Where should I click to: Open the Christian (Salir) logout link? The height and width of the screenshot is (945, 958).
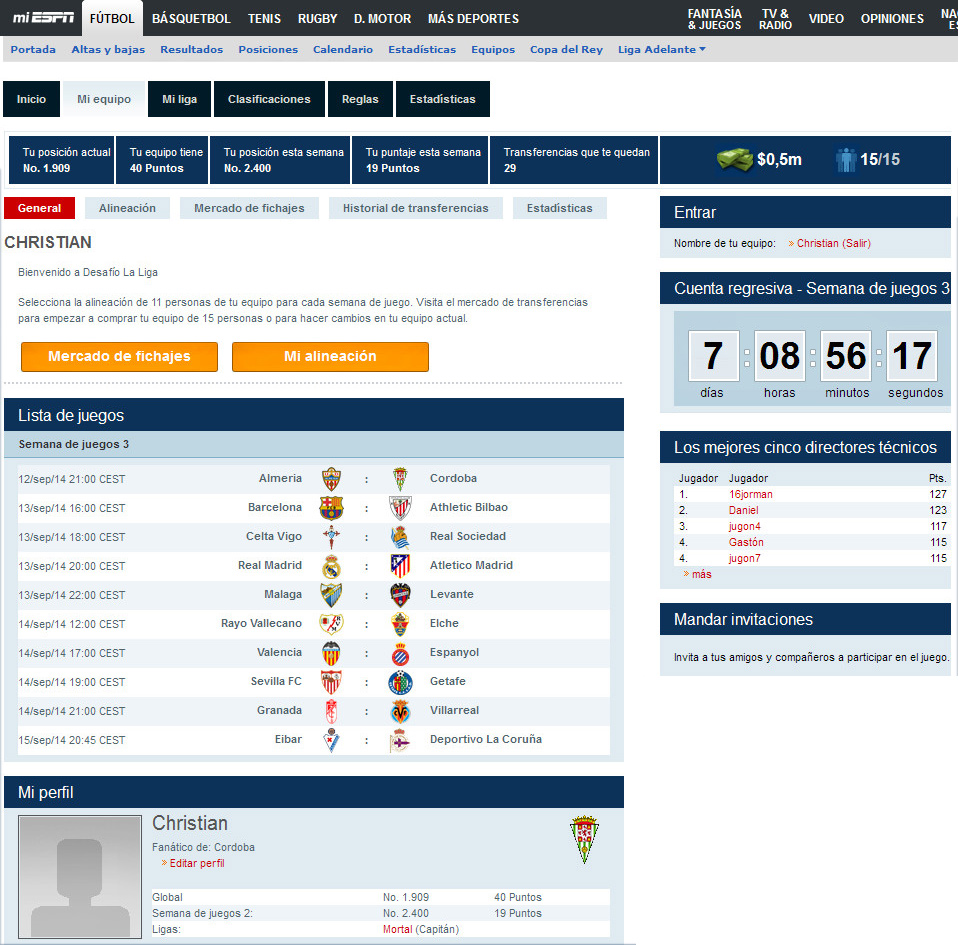point(833,243)
